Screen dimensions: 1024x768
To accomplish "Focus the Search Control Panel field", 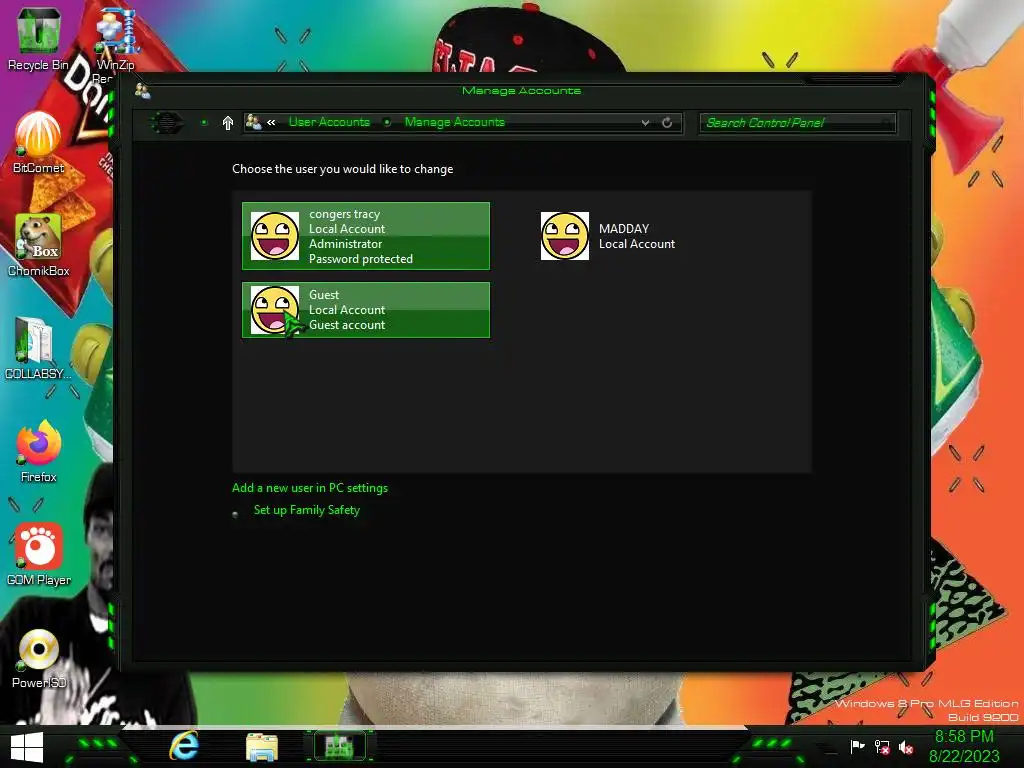I will [x=797, y=123].
